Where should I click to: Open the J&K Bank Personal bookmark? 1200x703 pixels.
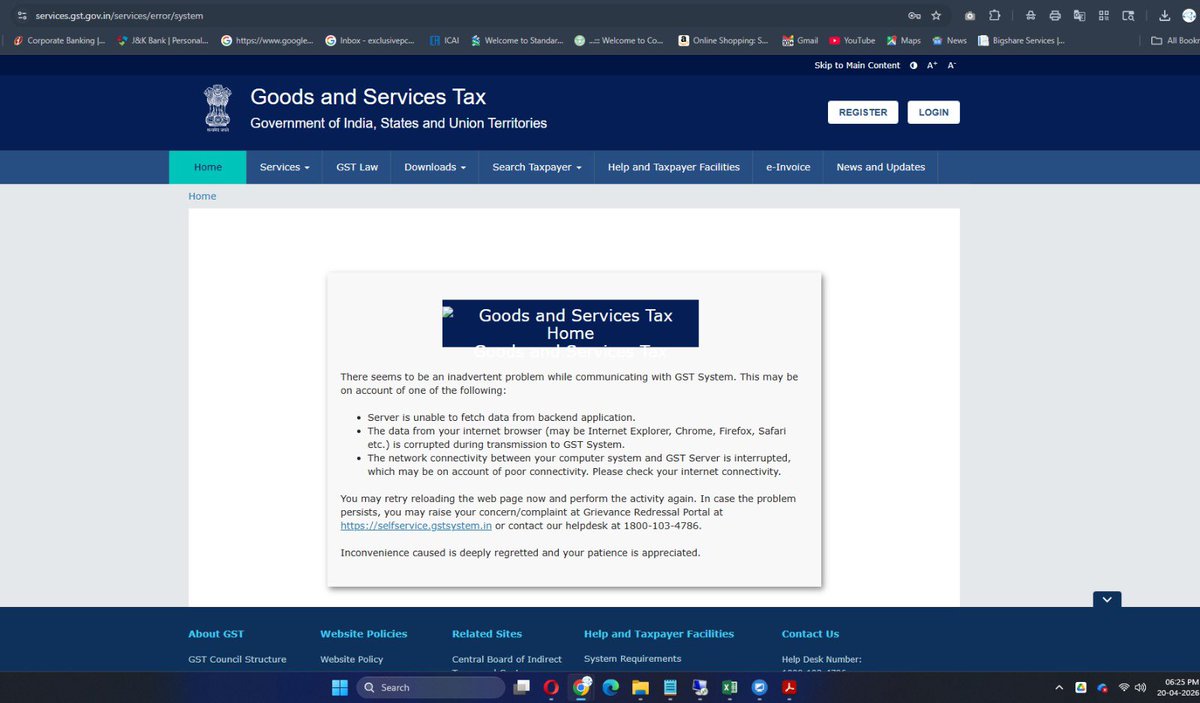tap(163, 41)
